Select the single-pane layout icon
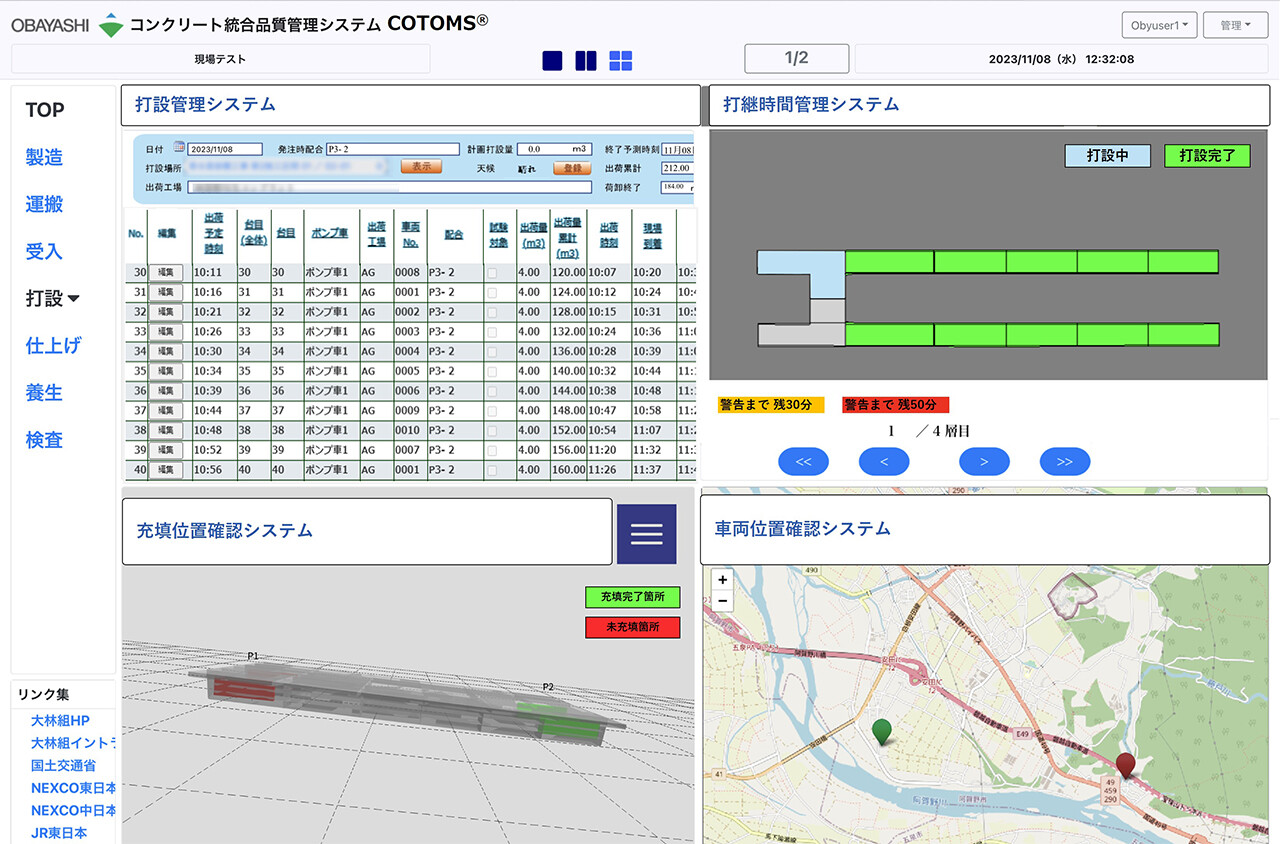The image size is (1280, 844). [x=552, y=61]
